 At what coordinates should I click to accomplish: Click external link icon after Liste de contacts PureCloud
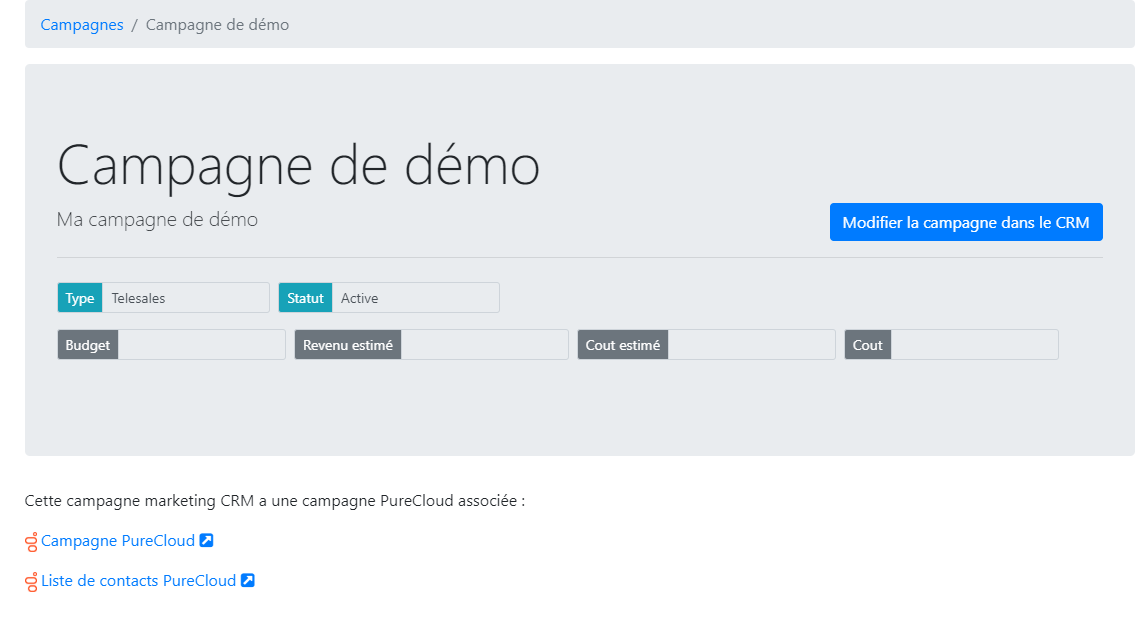click(248, 581)
